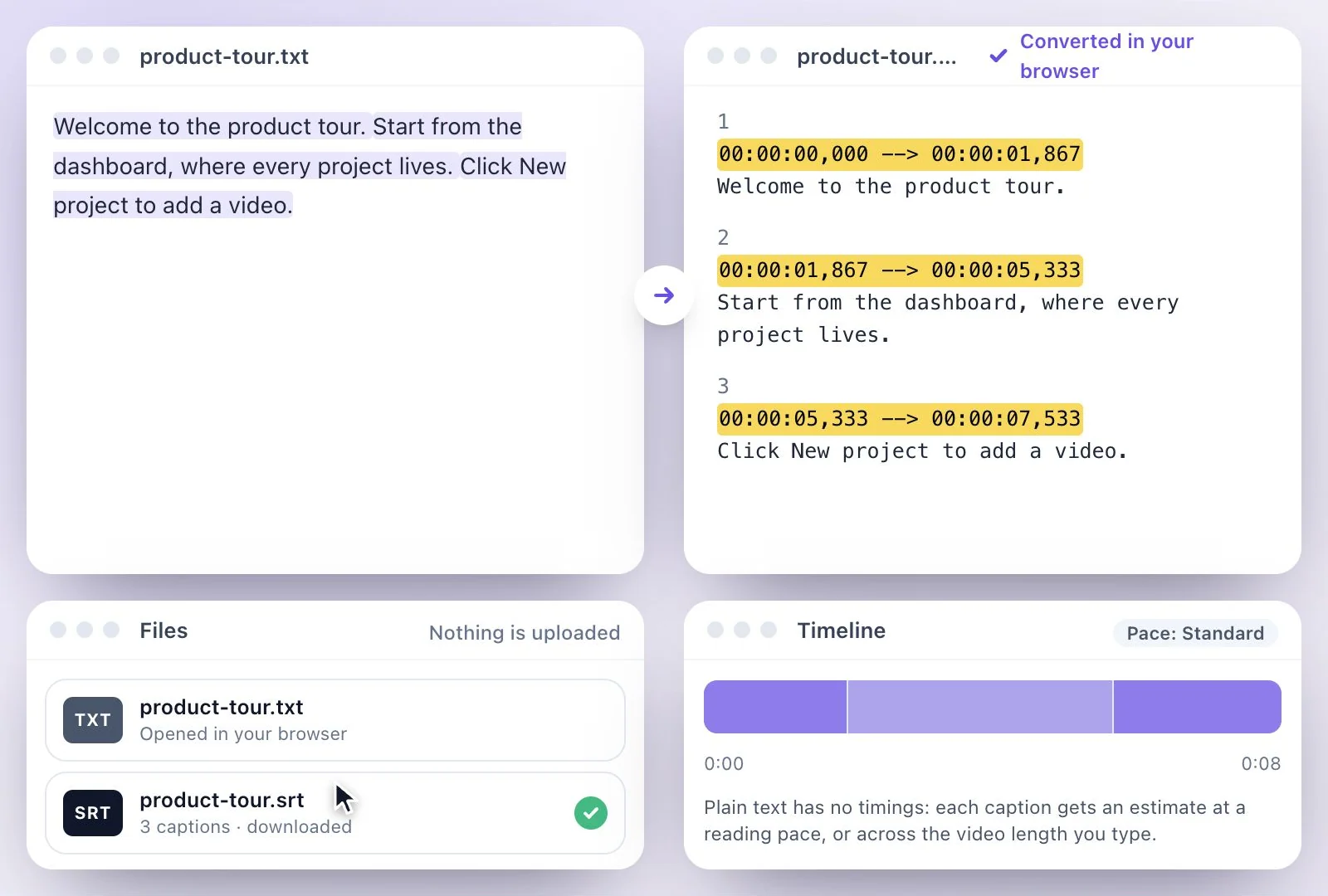1328x896 pixels.
Task: Click timestamp 00:00:00,000 --> 00:00:01,867
Action: 900,154
